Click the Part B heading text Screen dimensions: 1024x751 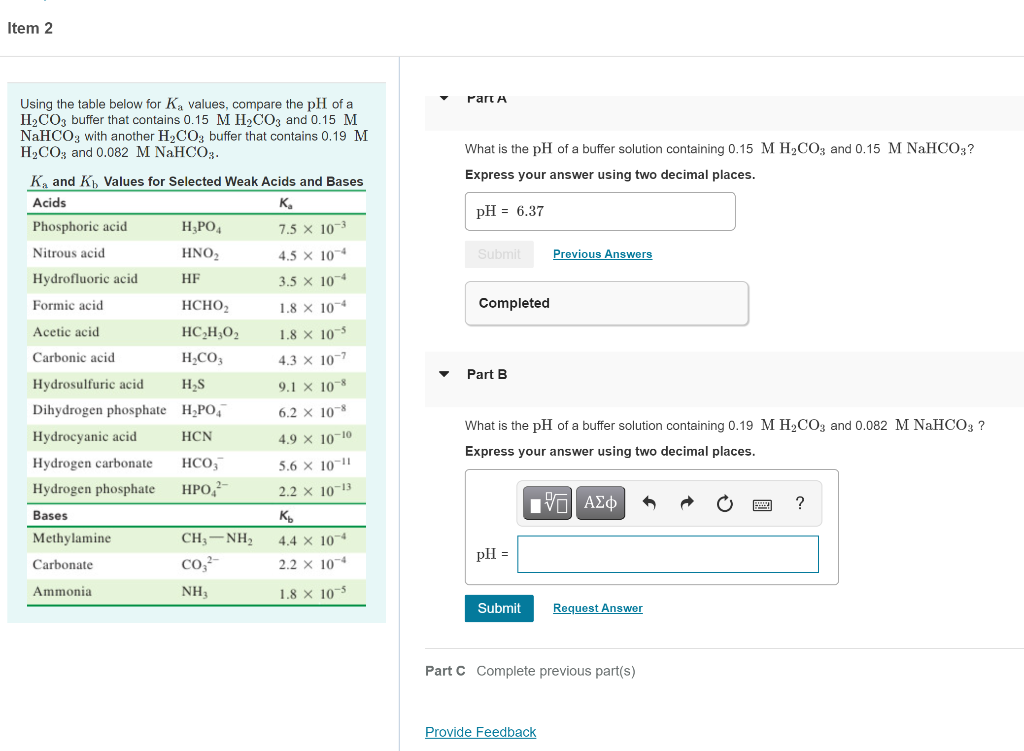[487, 374]
